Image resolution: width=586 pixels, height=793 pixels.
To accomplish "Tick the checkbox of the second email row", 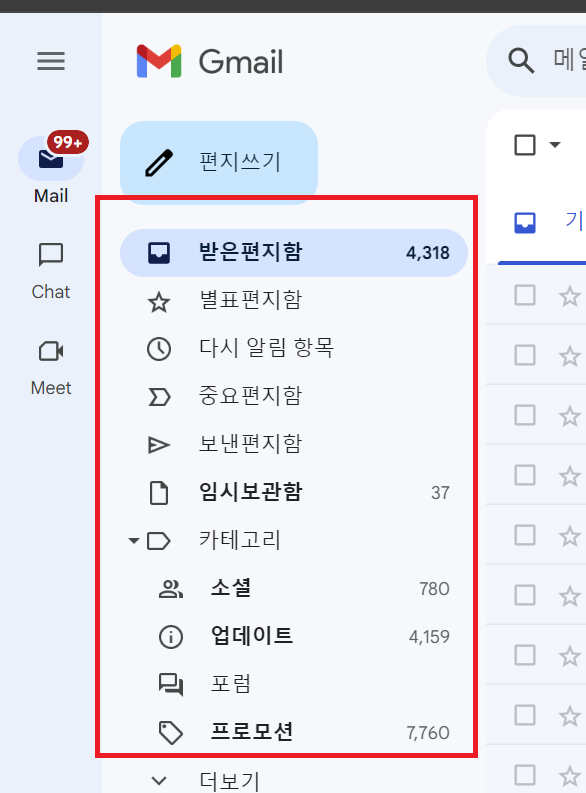I will coord(525,356).
